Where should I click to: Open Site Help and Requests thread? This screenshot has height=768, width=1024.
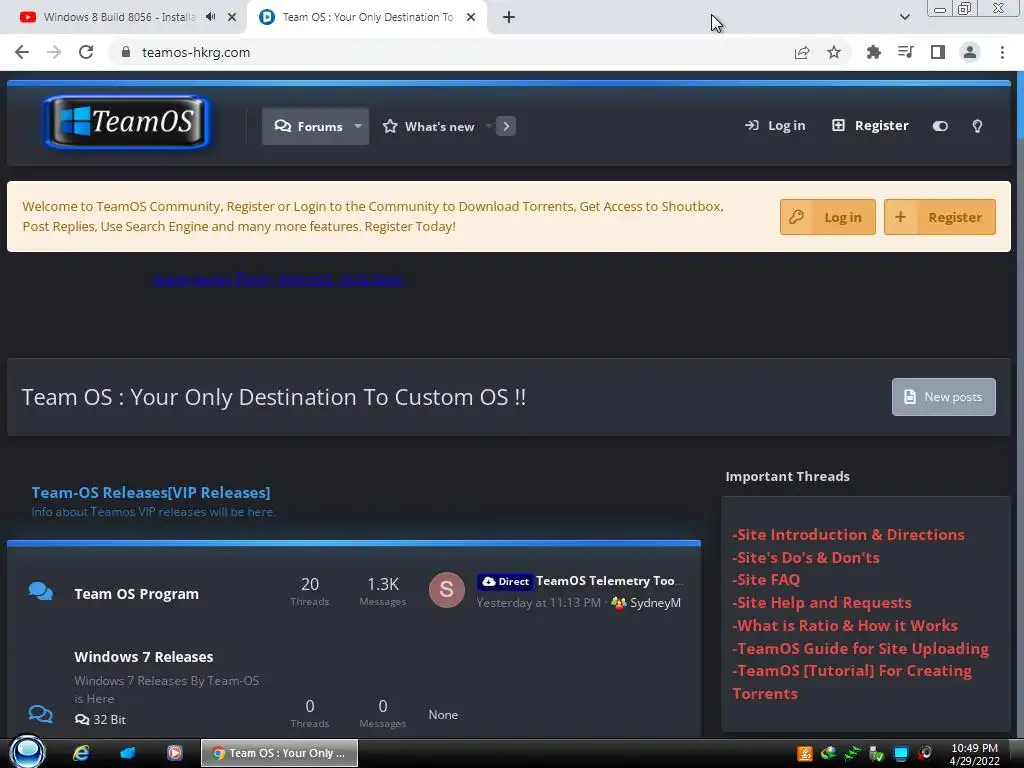pyautogui.click(x=822, y=602)
